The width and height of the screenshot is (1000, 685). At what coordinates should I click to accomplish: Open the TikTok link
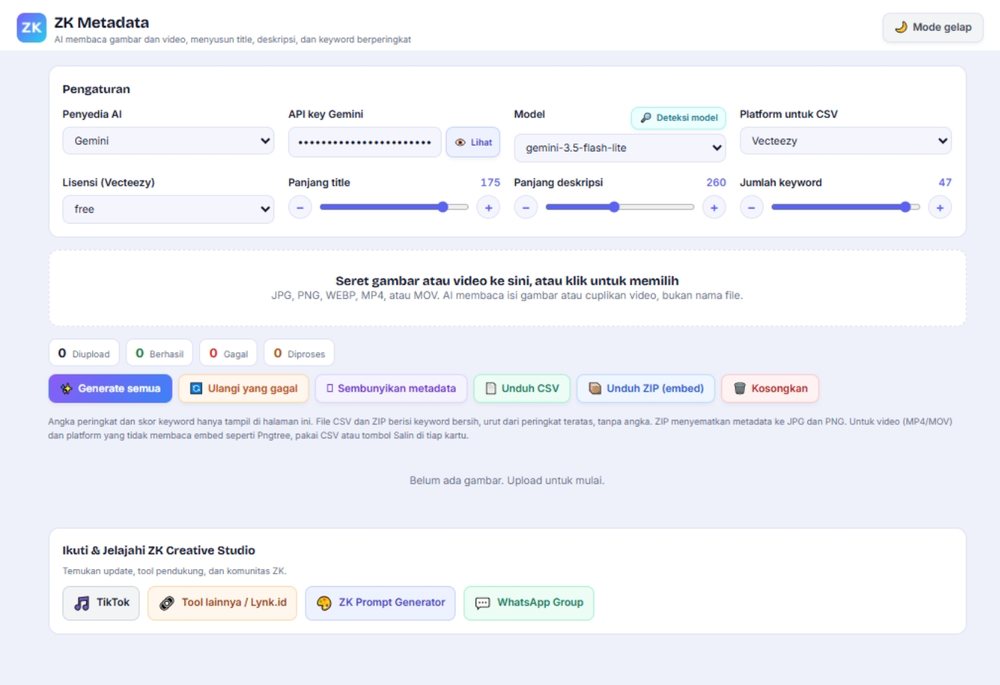[x=101, y=603]
